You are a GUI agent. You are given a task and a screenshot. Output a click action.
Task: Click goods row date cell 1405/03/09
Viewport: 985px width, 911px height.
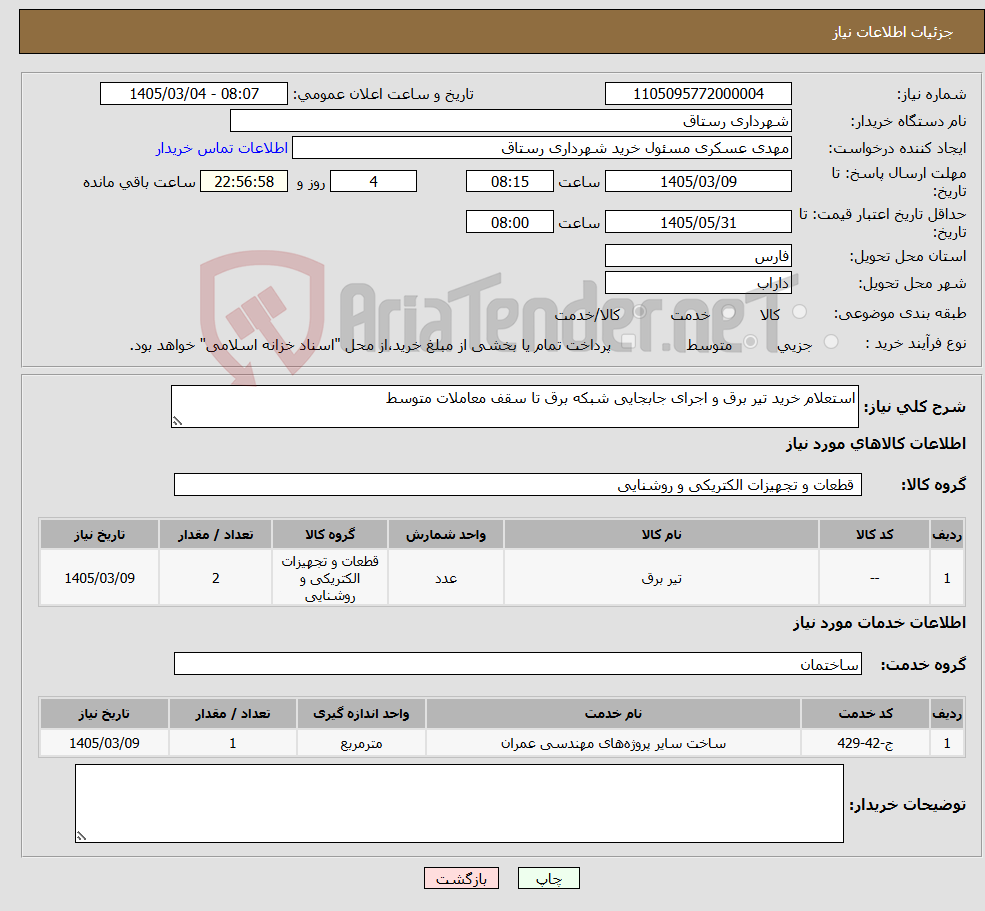(99, 578)
